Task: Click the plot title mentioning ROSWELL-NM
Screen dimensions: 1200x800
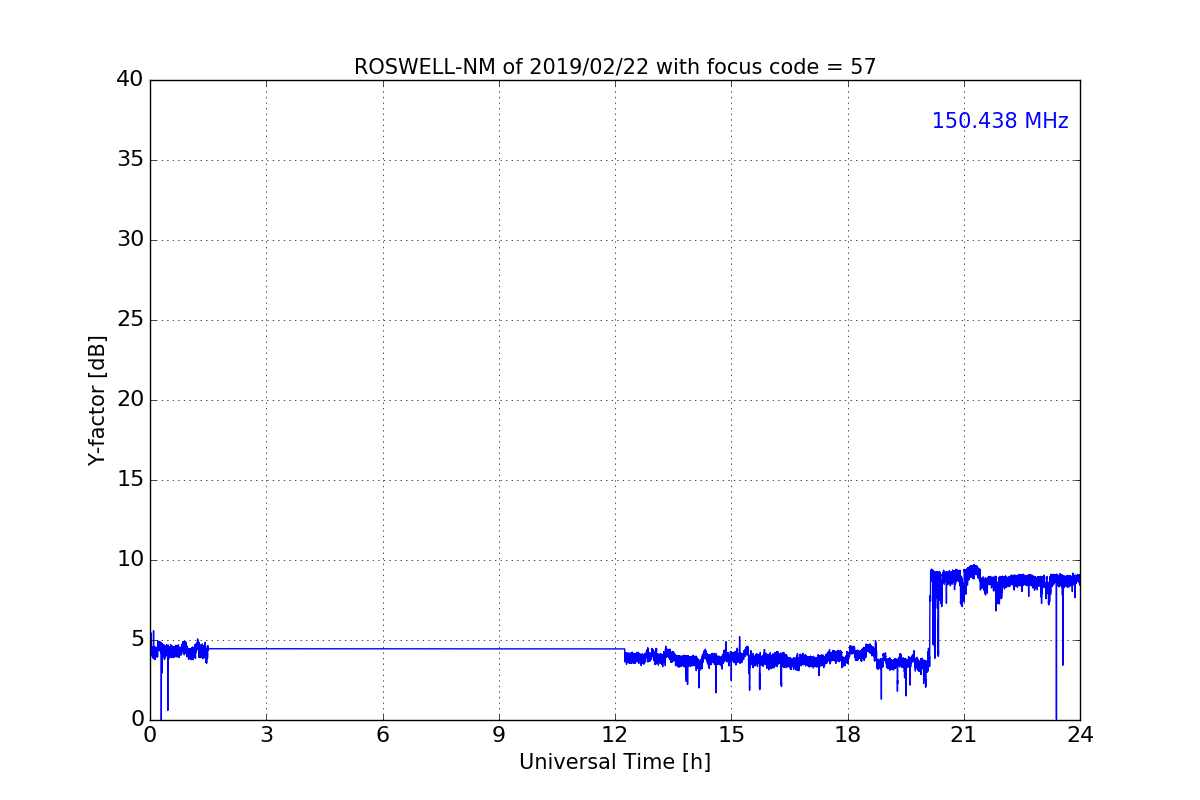Action: click(615, 67)
